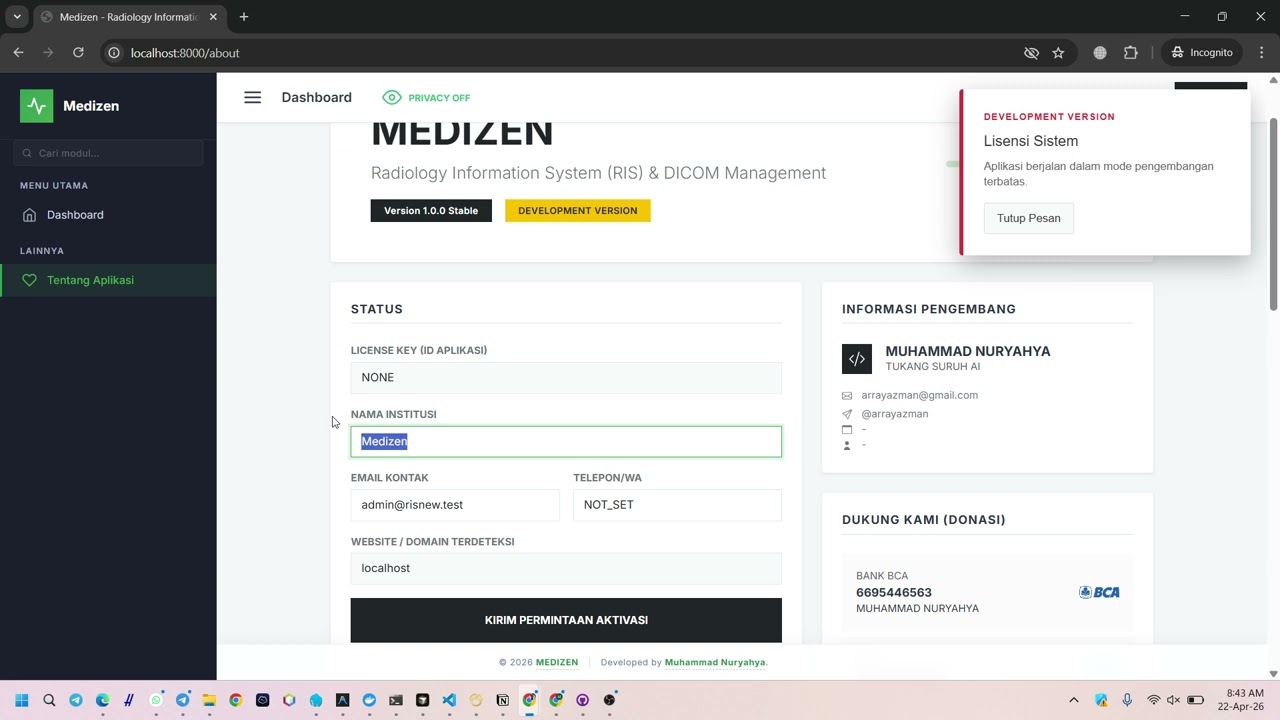Dismiss the notice with Tutup Pesan
The image size is (1280, 720).
(1028, 218)
